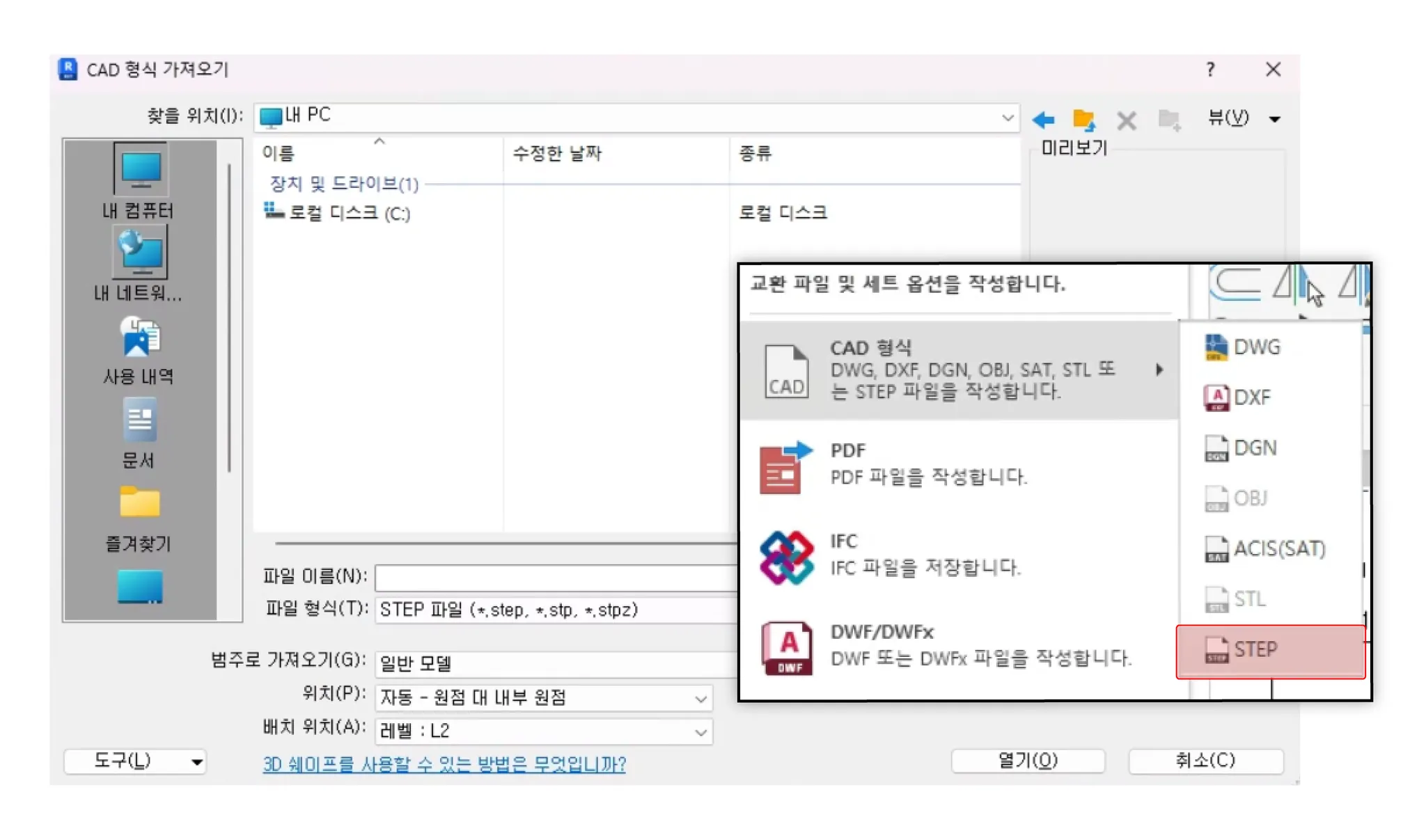Click the blue back arrow icon
This screenshot has height=840, width=1426.
tap(1043, 120)
